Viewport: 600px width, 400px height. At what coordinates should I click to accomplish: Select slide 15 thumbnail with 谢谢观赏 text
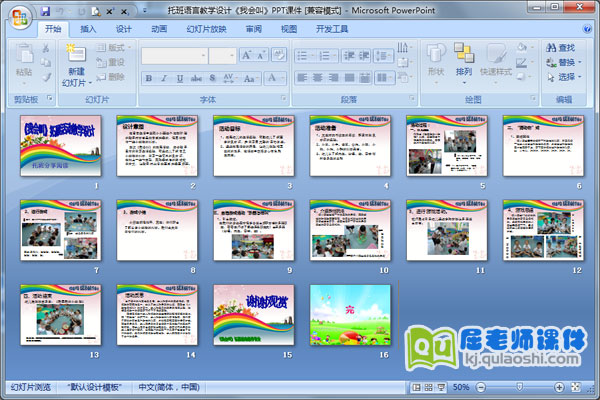click(252, 313)
